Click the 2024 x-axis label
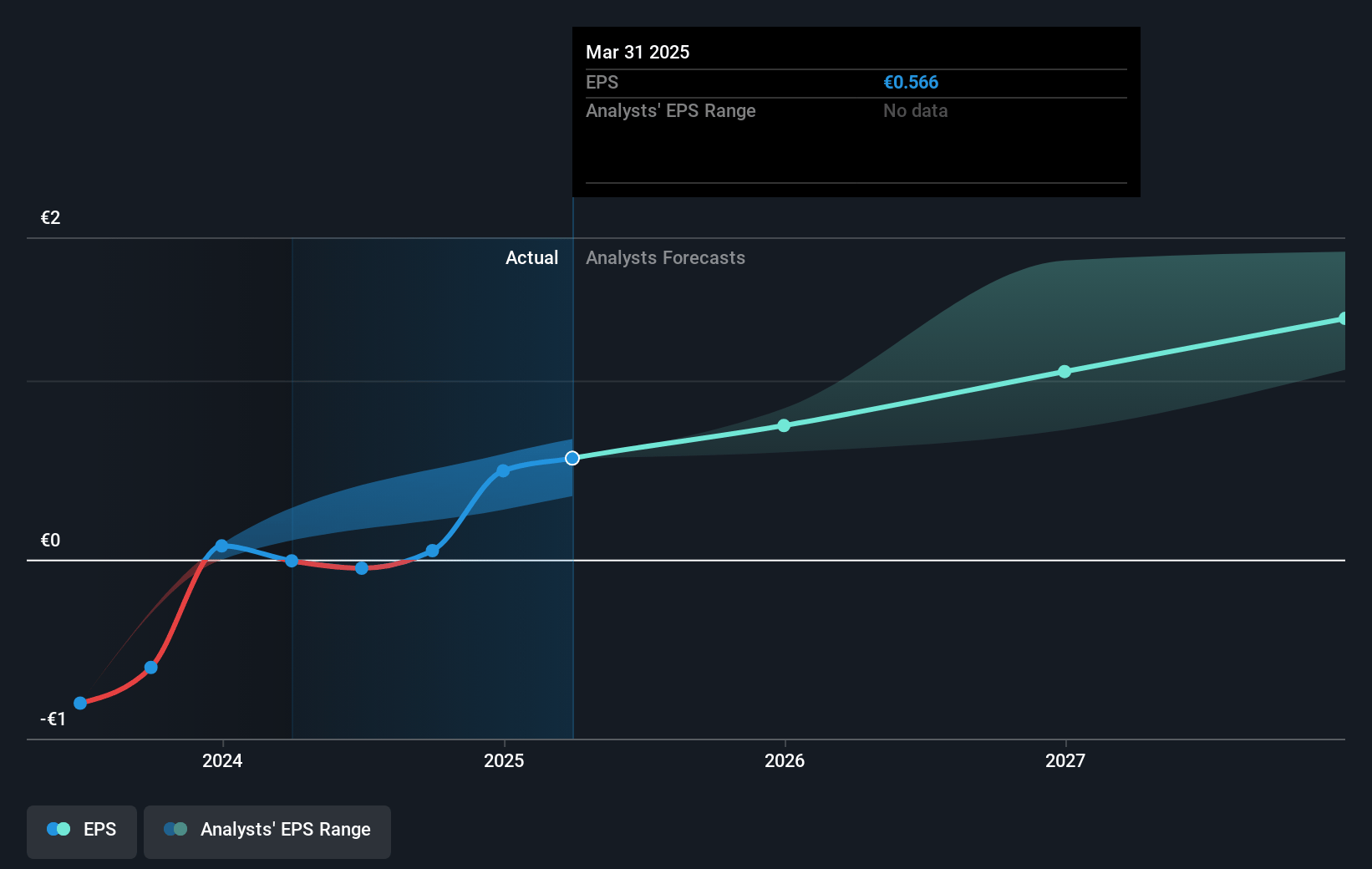Image resolution: width=1372 pixels, height=869 pixels. tap(222, 760)
